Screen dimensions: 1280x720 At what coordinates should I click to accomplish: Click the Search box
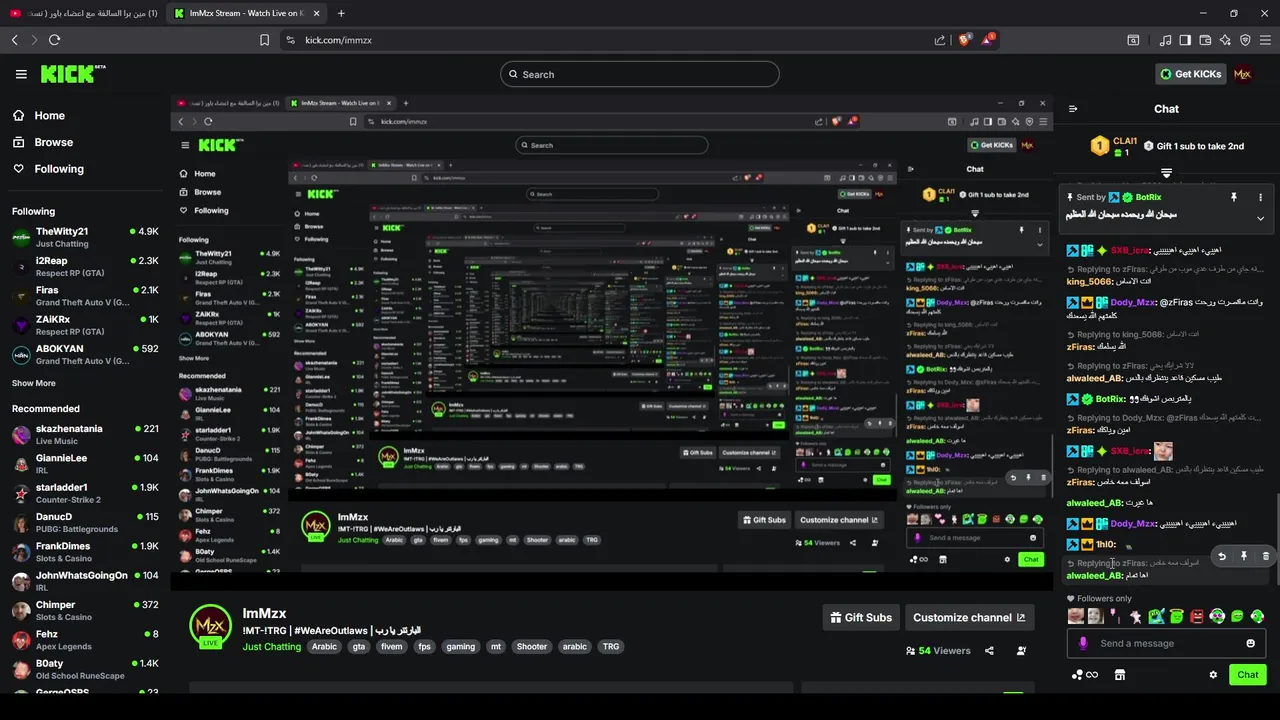[x=640, y=74]
